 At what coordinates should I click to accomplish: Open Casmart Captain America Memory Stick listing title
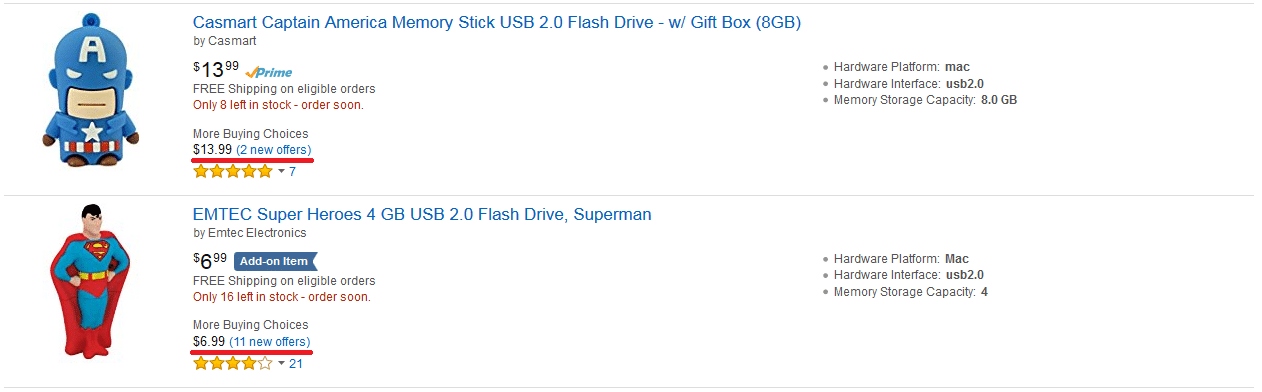click(497, 22)
